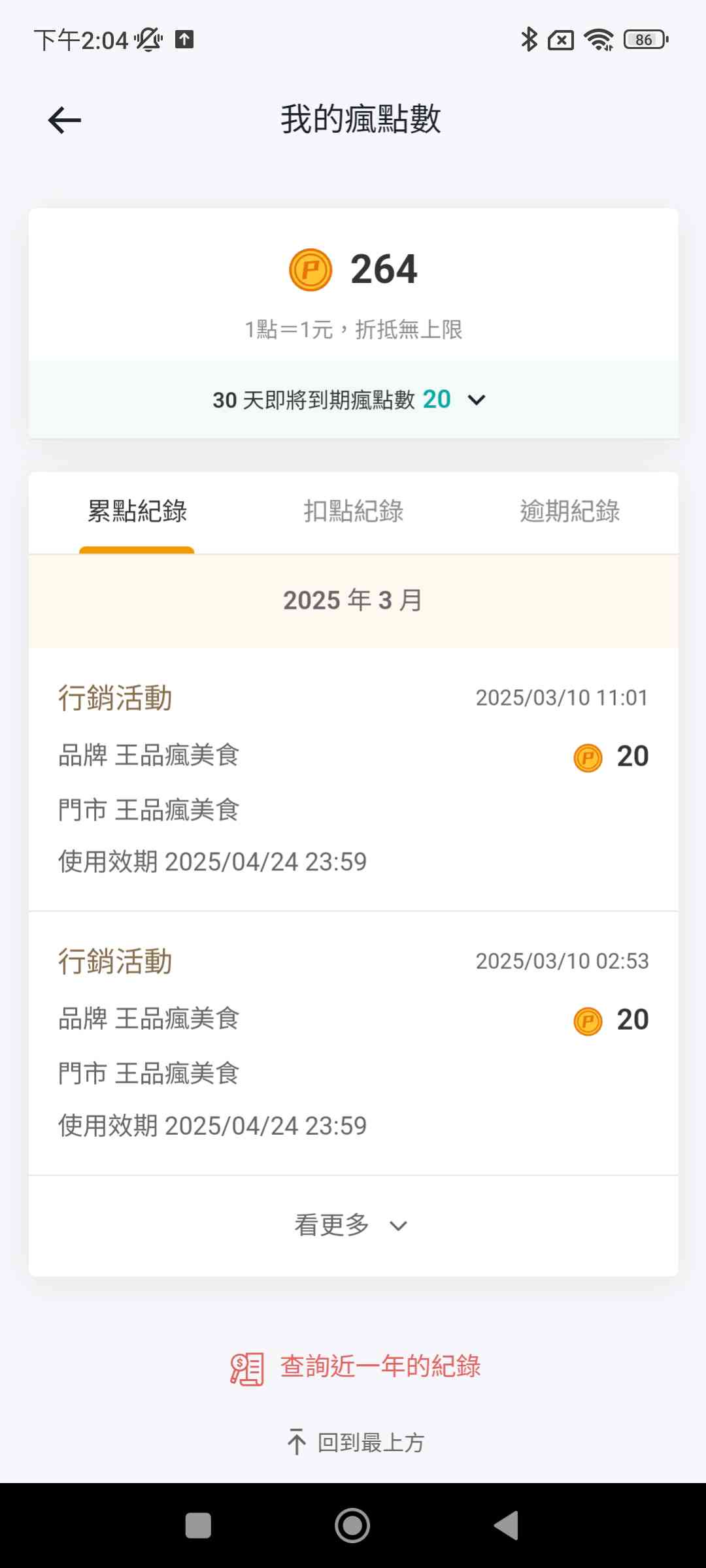Tap the 2025 年 3 月 month header
Screen dimensions: 706x1568
353,600
